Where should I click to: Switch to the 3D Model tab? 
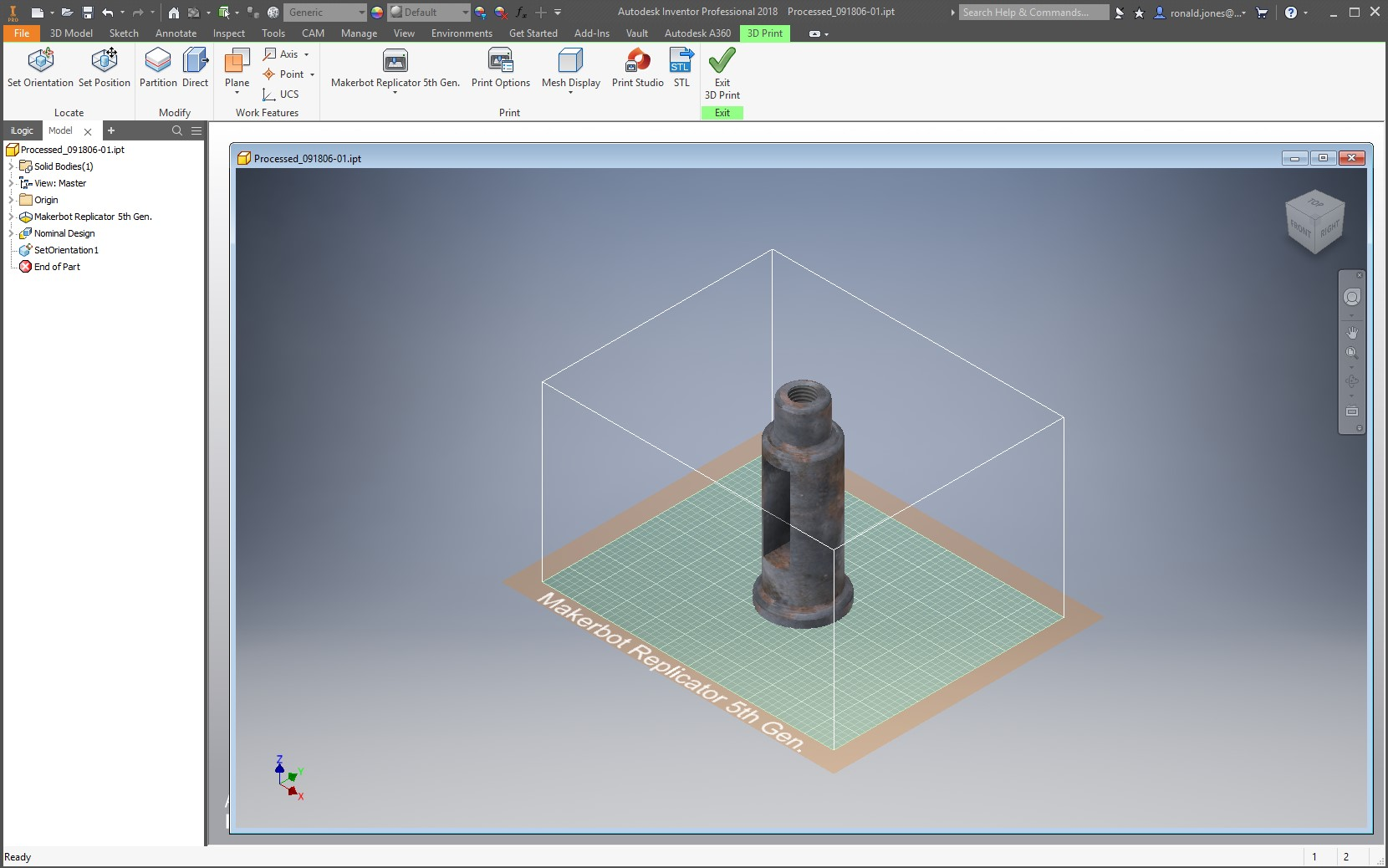point(71,33)
